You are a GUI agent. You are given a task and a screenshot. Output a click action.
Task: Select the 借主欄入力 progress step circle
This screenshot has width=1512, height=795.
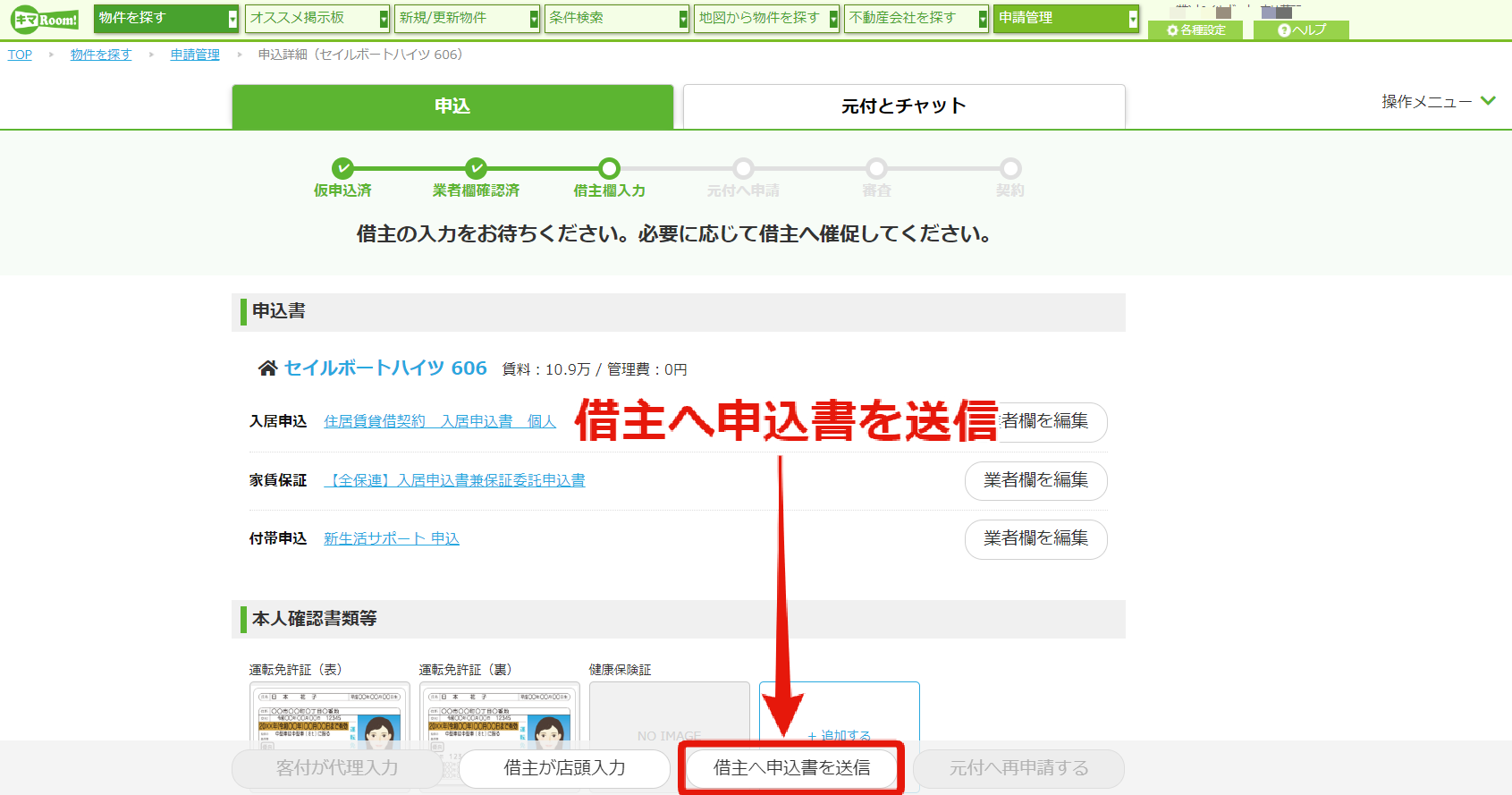pos(609,168)
